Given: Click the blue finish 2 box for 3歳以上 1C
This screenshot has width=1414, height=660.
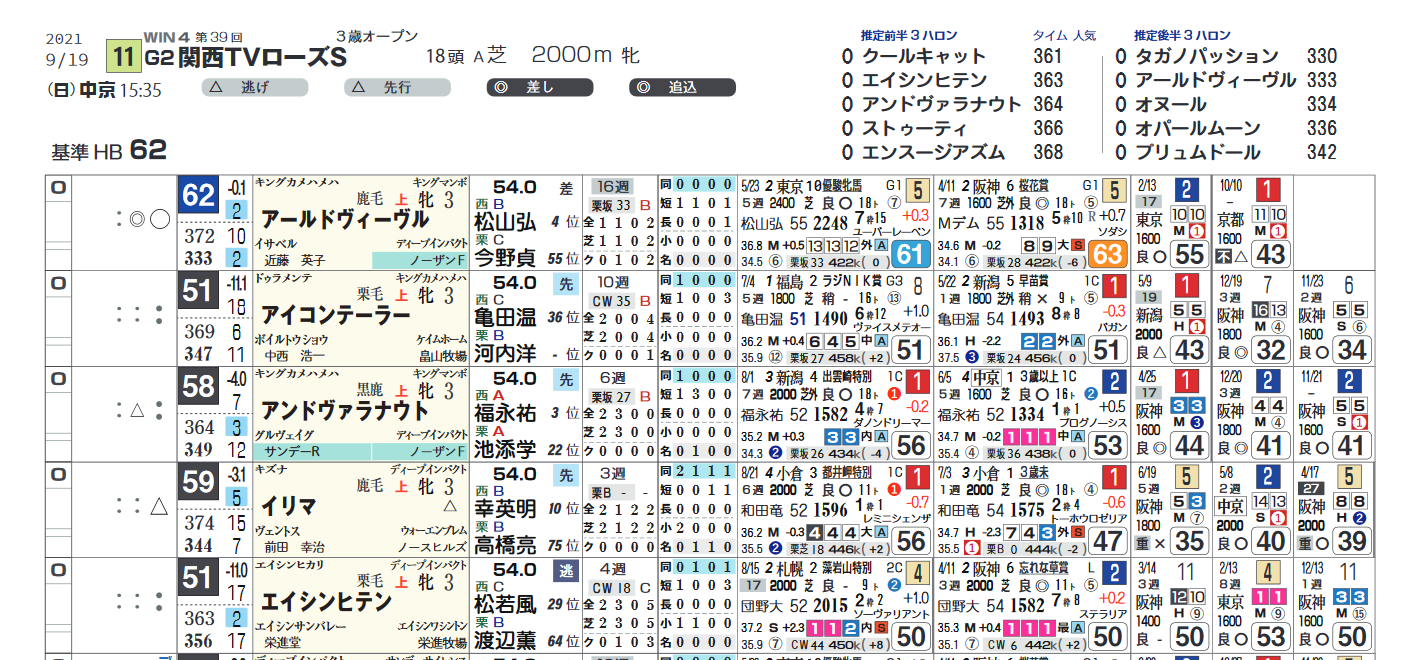Looking at the screenshot, I should [x=1115, y=382].
